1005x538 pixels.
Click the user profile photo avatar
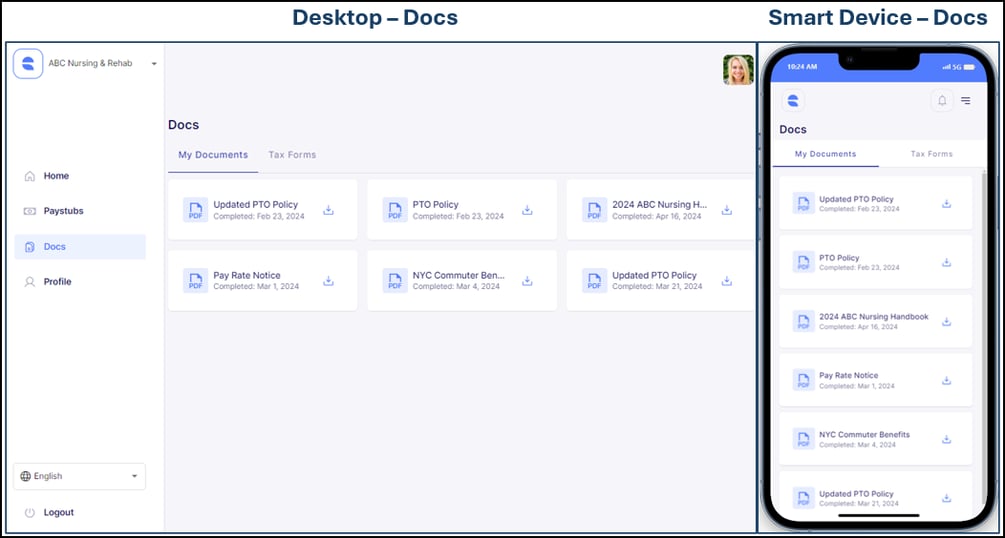pyautogui.click(x=738, y=70)
